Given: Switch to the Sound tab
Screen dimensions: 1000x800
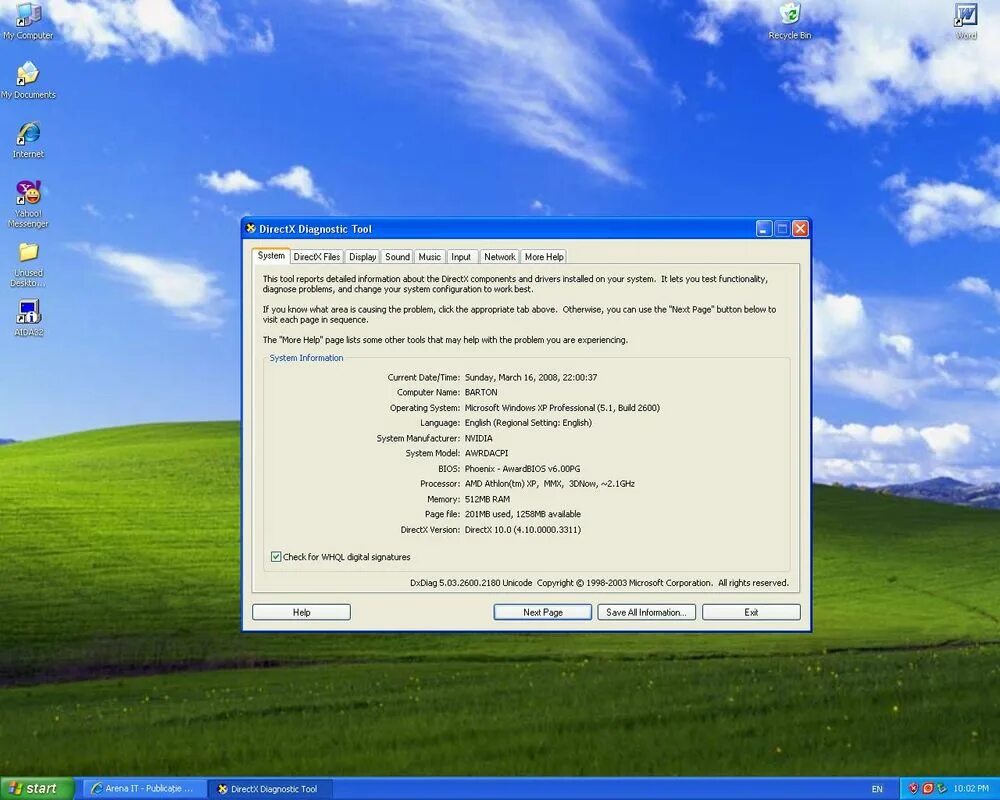Looking at the screenshot, I should [x=397, y=256].
